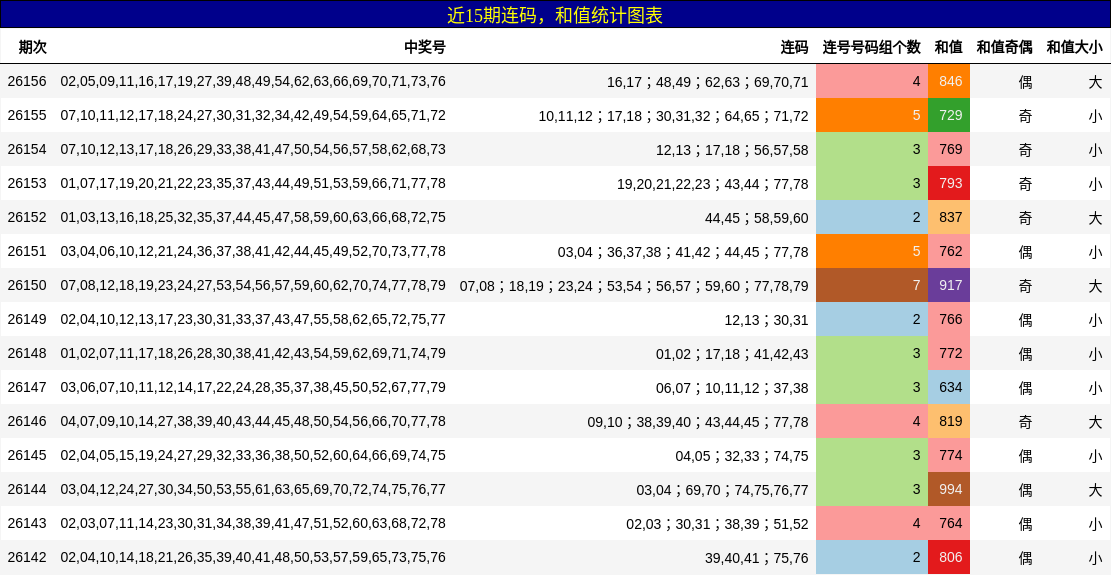Select period number 26151

click(27, 251)
